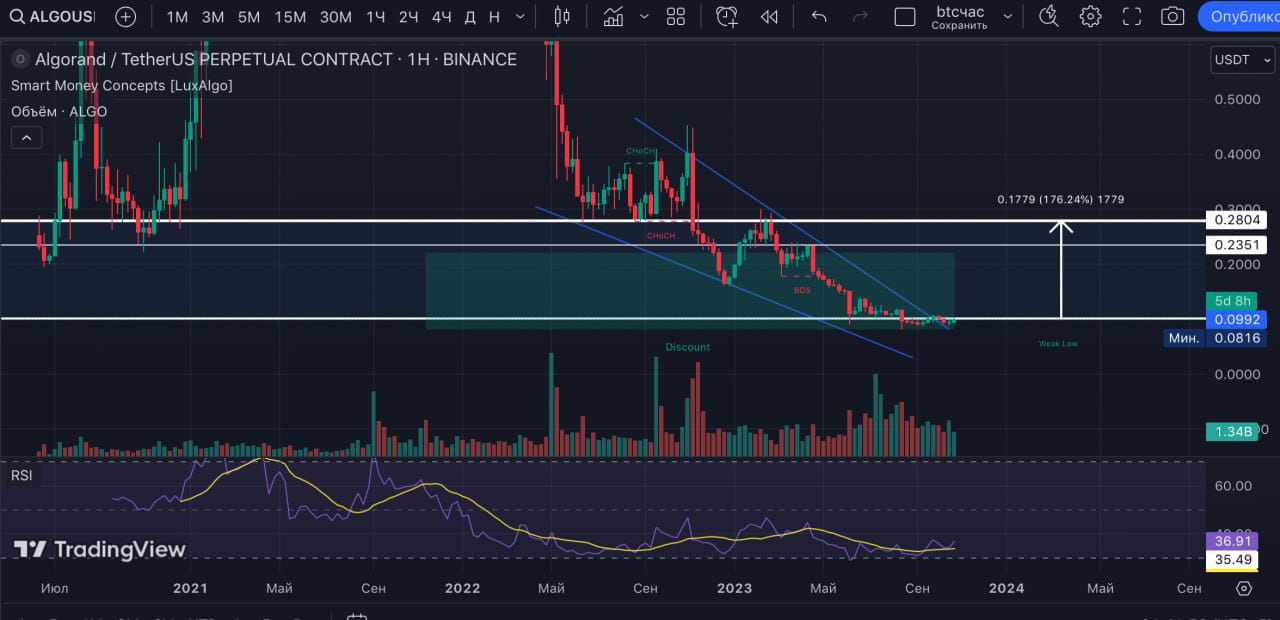Screen dimensions: 1280x620
Task: Open the USDT currency dropdown
Action: pyautogui.click(x=1240, y=60)
